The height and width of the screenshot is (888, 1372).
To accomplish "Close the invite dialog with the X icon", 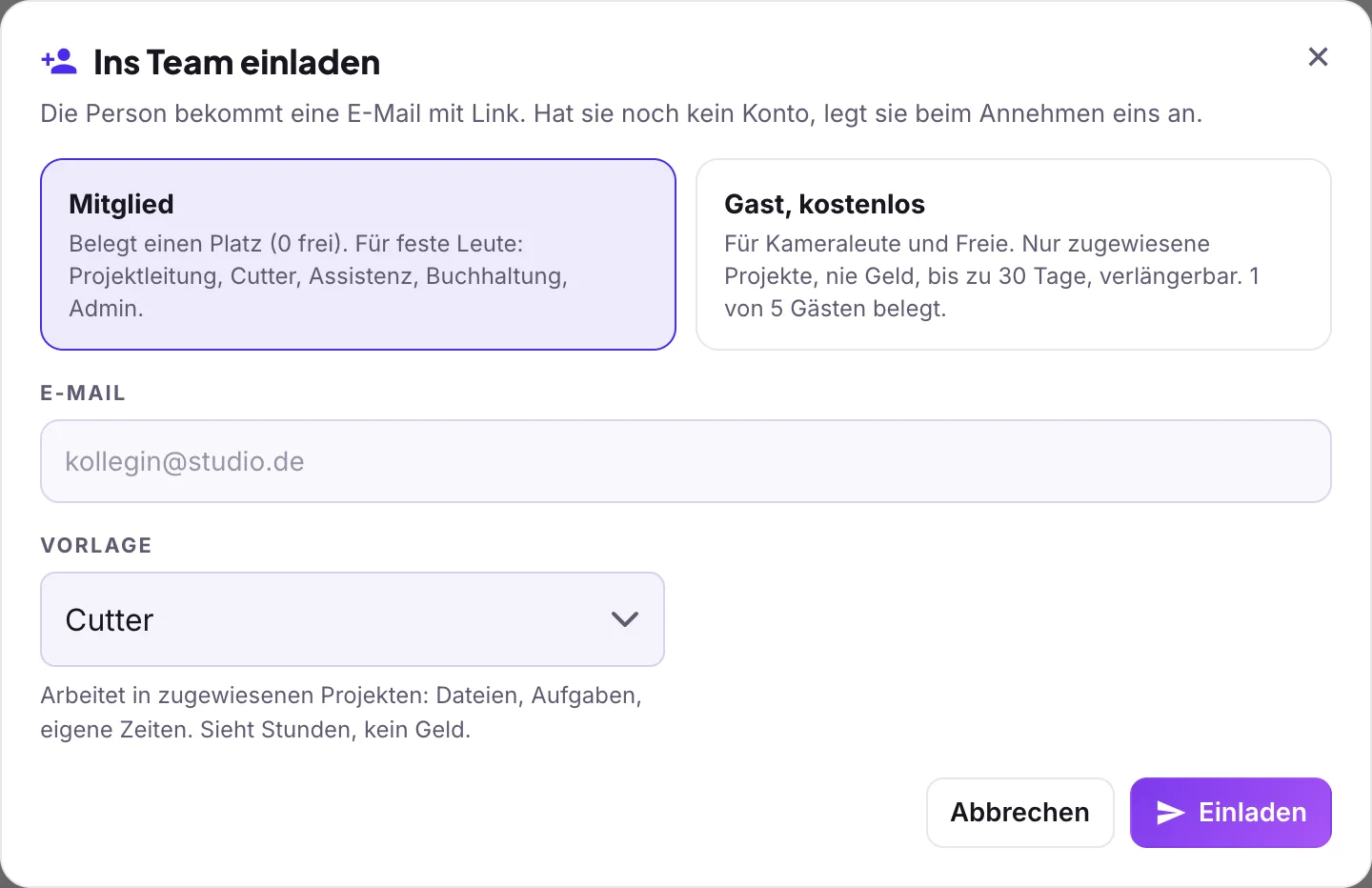I will [1318, 57].
